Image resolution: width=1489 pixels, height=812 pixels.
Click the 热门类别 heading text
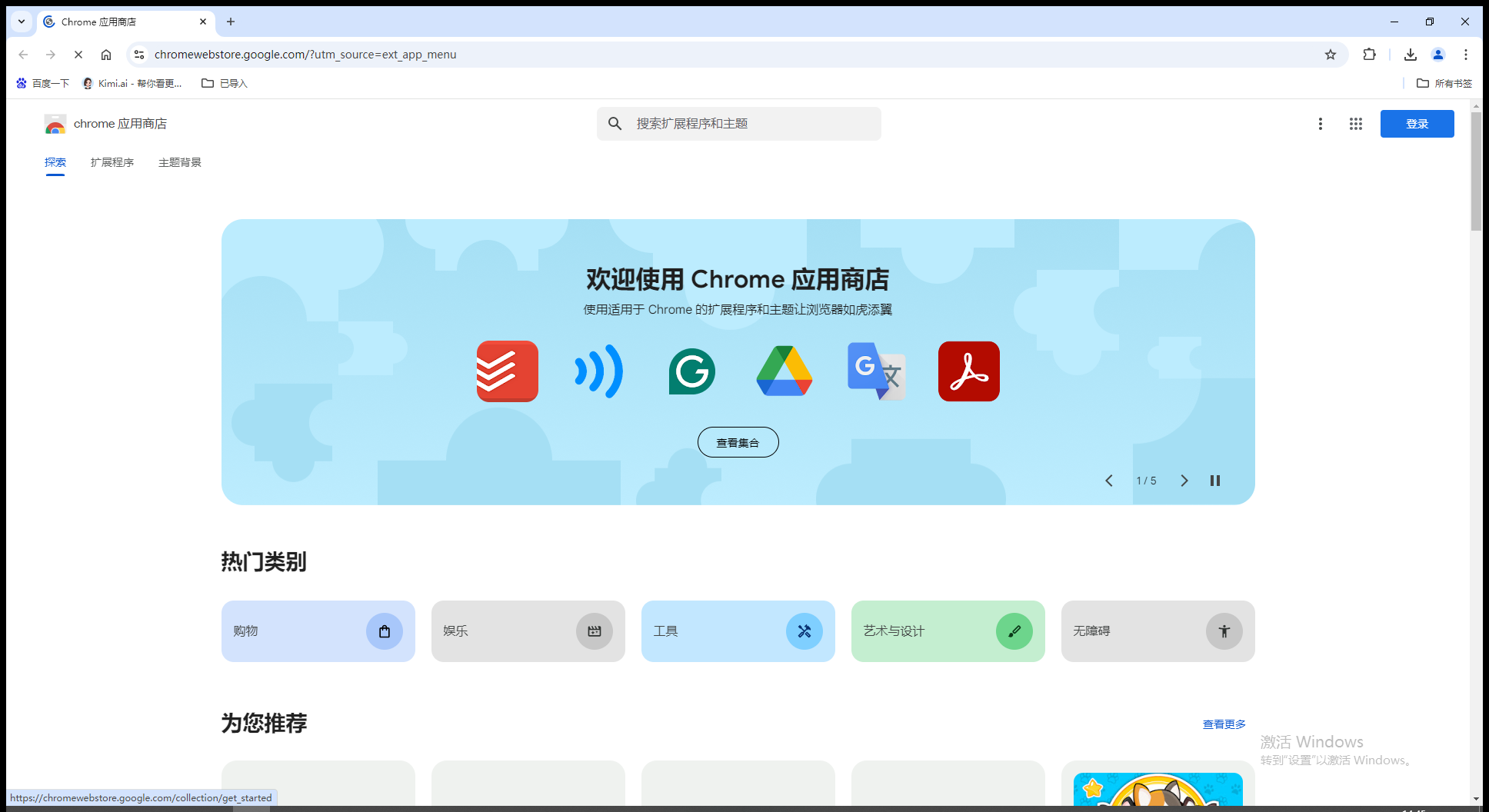(264, 562)
